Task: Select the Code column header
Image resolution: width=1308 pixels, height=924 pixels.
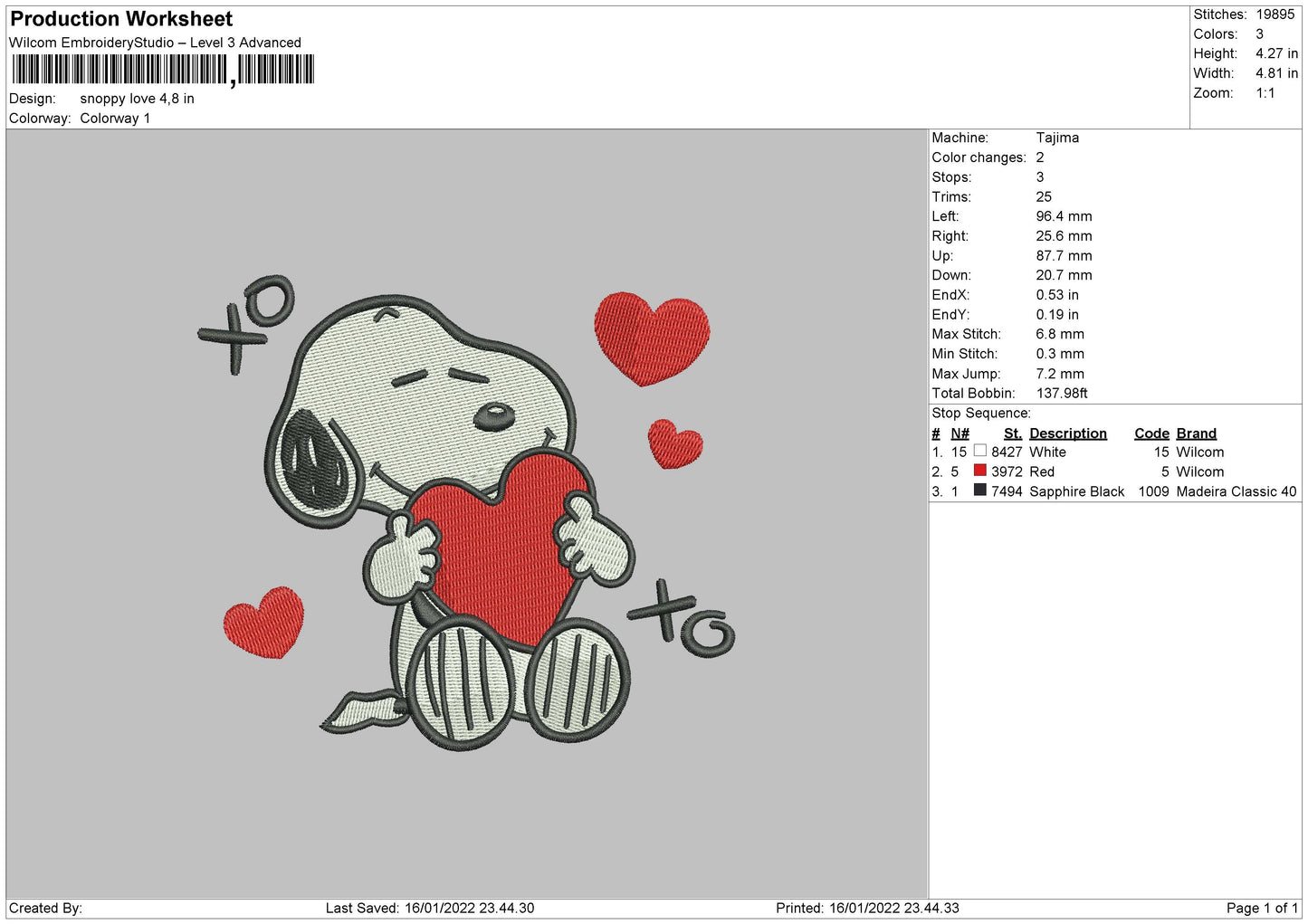Action: point(1151,433)
